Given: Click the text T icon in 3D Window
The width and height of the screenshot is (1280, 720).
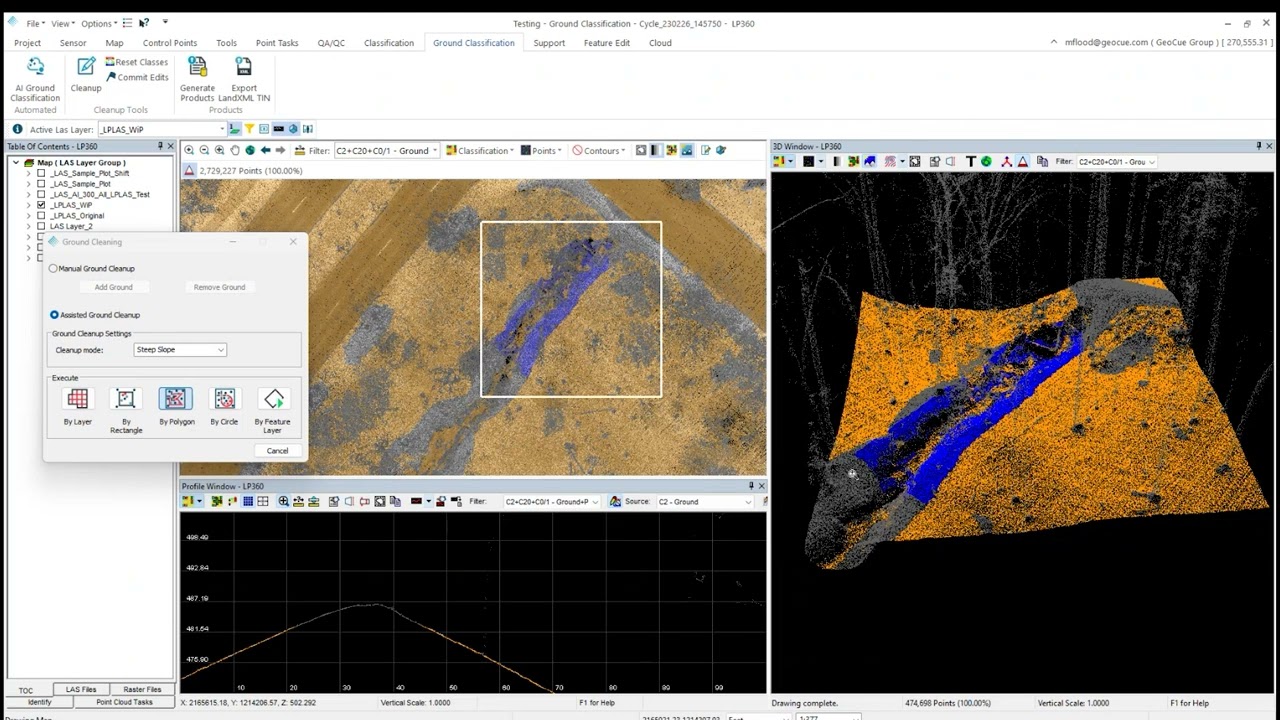Looking at the screenshot, I should point(970,161).
